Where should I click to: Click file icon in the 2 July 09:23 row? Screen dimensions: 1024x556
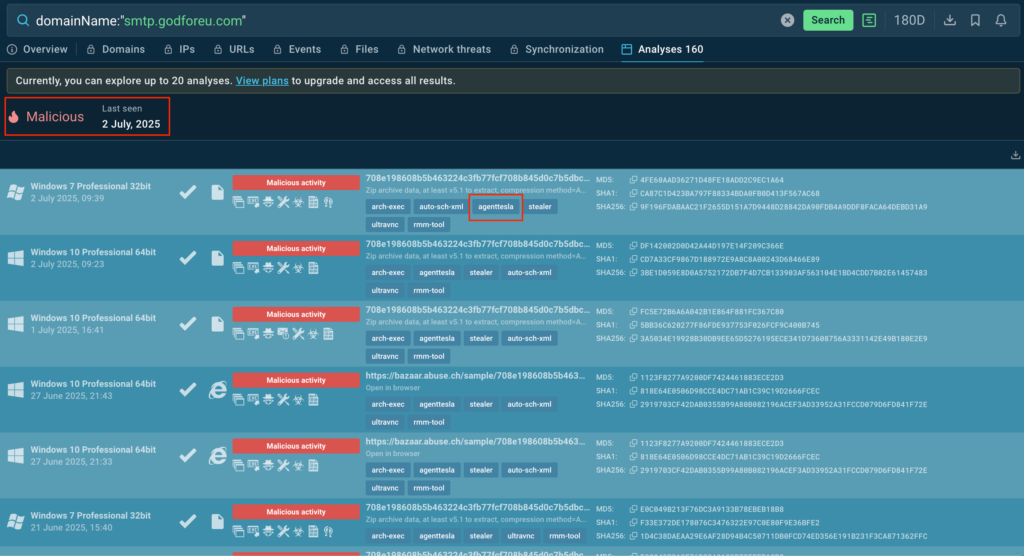(217, 258)
